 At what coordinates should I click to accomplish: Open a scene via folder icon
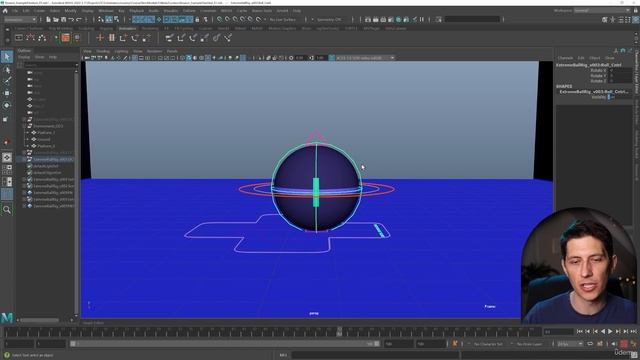56,19
